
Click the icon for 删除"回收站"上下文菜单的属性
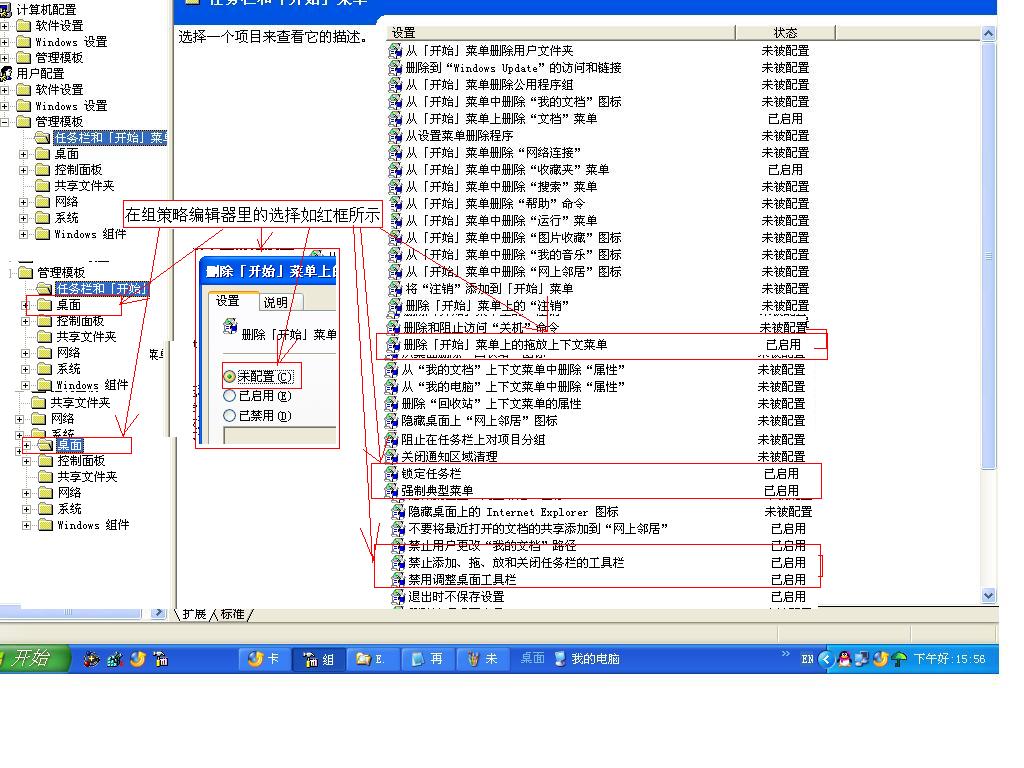click(x=391, y=403)
